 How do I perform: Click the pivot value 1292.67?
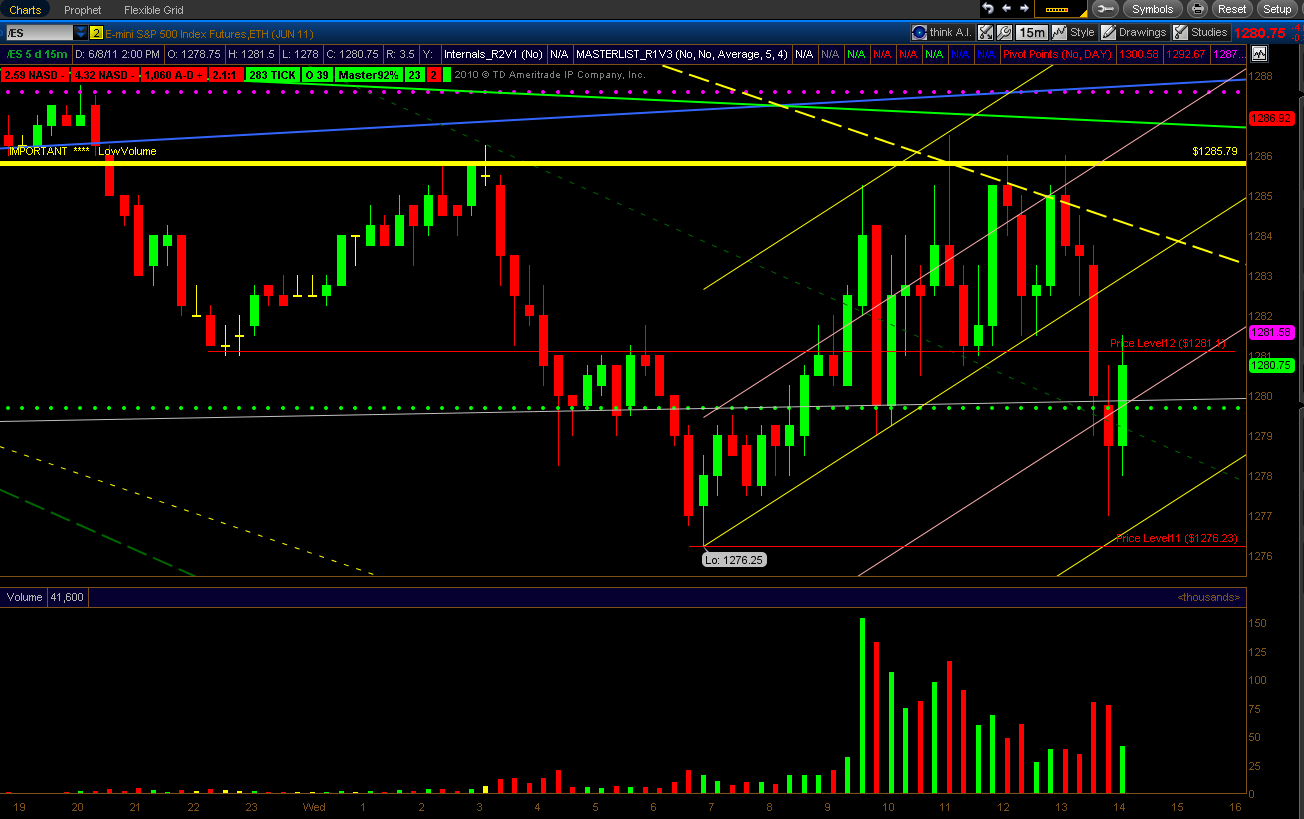pos(1185,54)
